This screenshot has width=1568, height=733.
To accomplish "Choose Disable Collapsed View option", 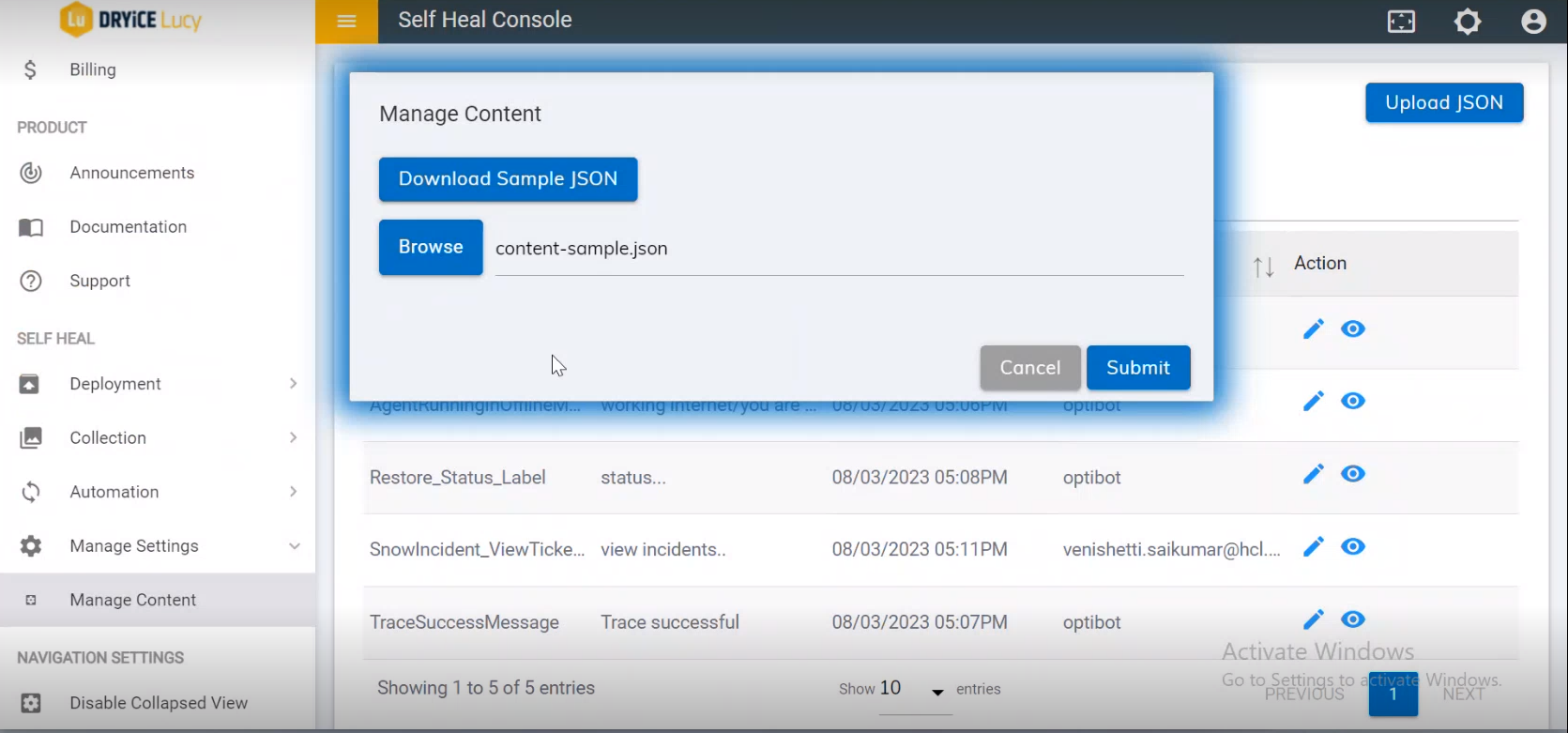I will 158,703.
